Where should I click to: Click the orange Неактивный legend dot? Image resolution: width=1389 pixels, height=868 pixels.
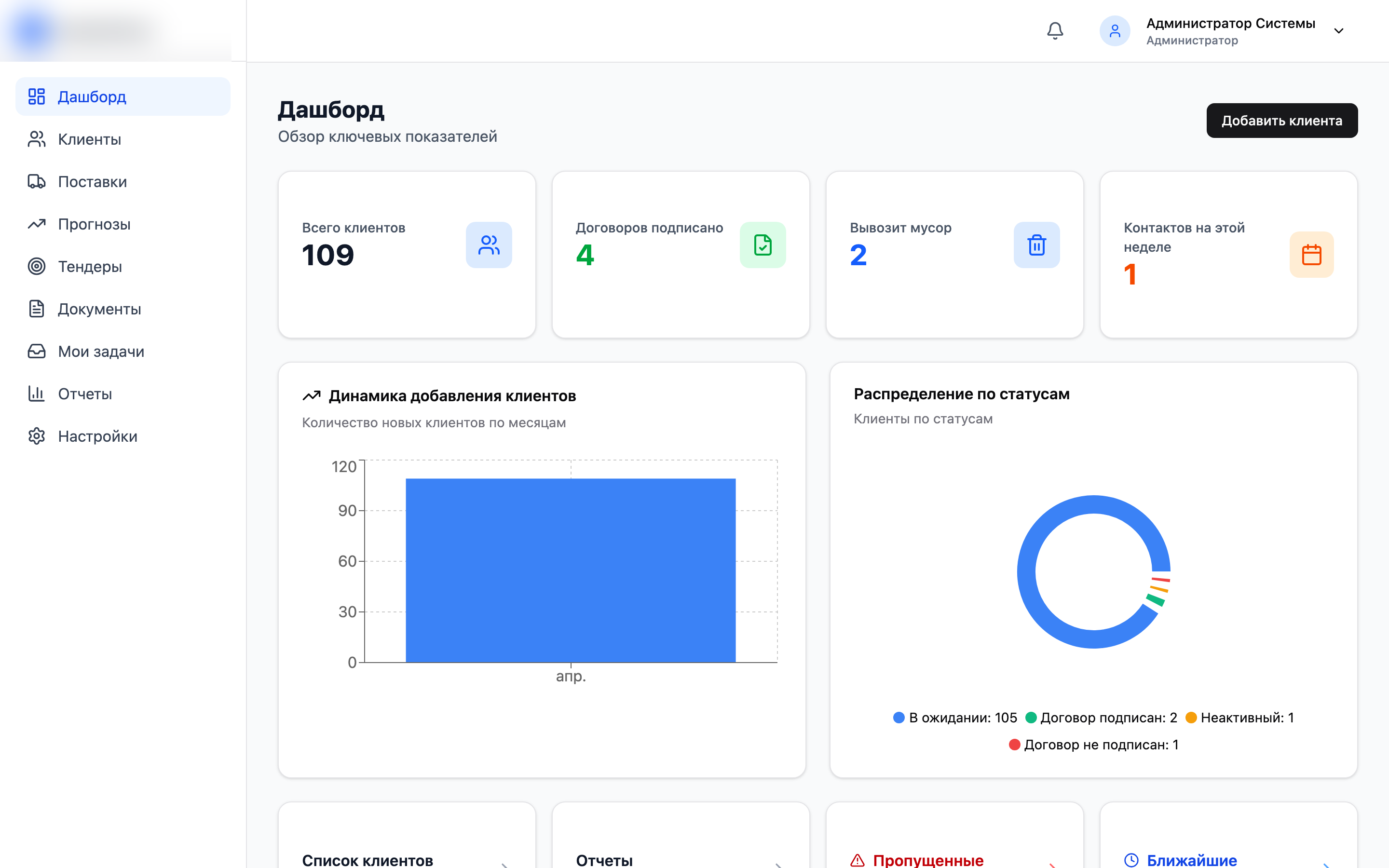[x=1191, y=718]
